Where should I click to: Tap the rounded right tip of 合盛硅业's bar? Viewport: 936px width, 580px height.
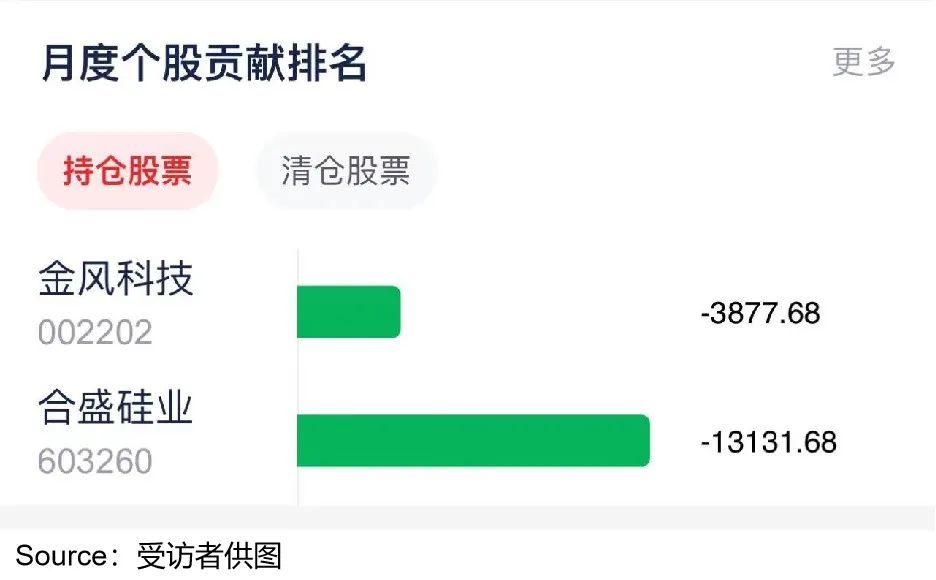[x=644, y=441]
